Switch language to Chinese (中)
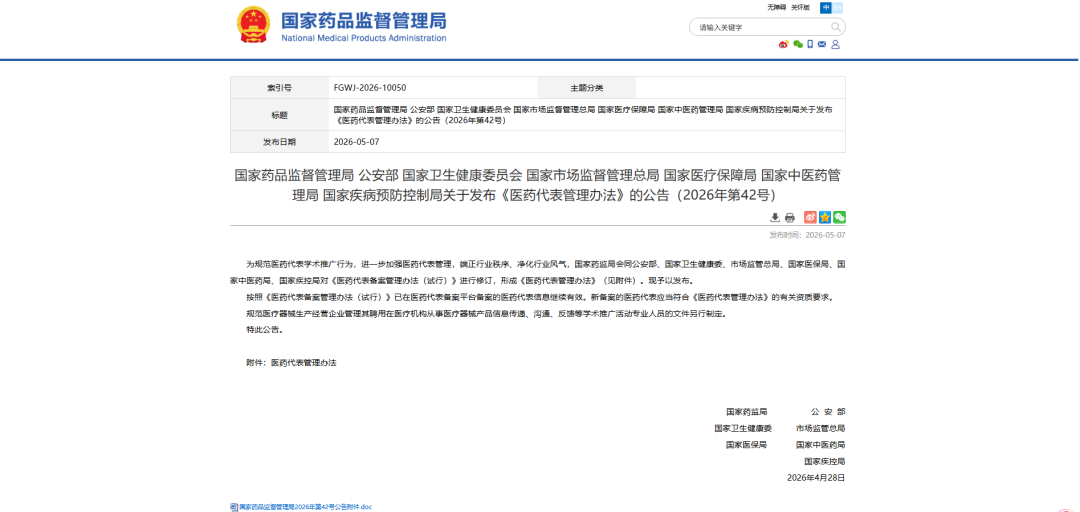The height and width of the screenshot is (512, 1080). coord(826,8)
